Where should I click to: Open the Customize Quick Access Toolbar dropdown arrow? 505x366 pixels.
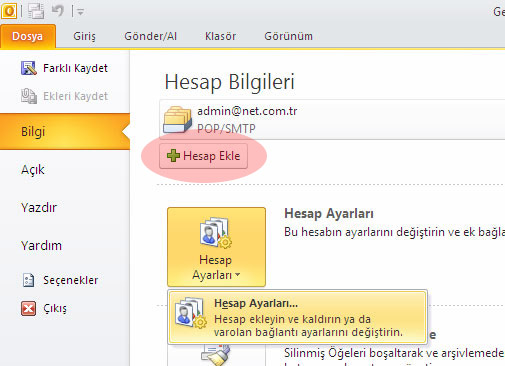click(80, 12)
